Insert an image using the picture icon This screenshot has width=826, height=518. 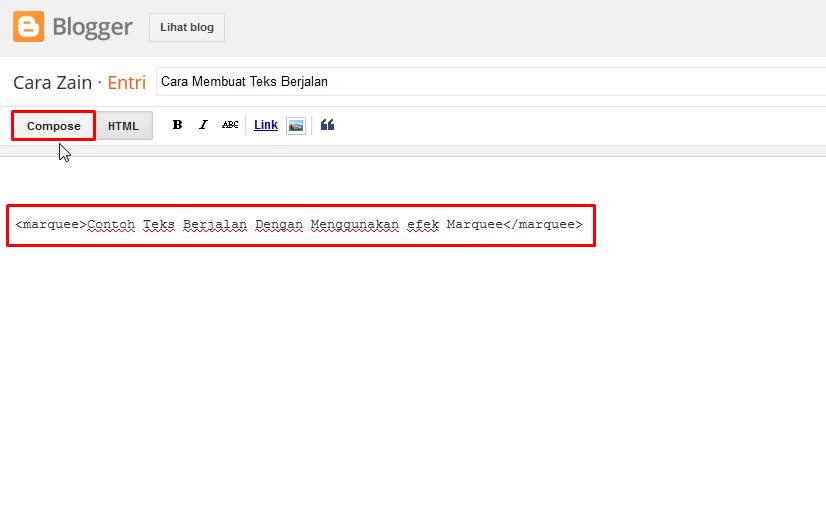296,126
